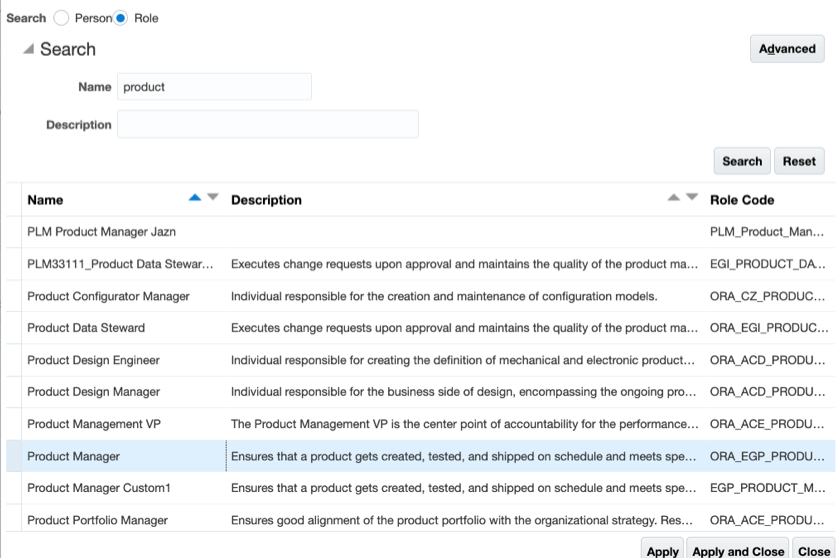Select the PLM Product Manager Jazn row
Screen dimensions: 840x558
tap(101, 232)
